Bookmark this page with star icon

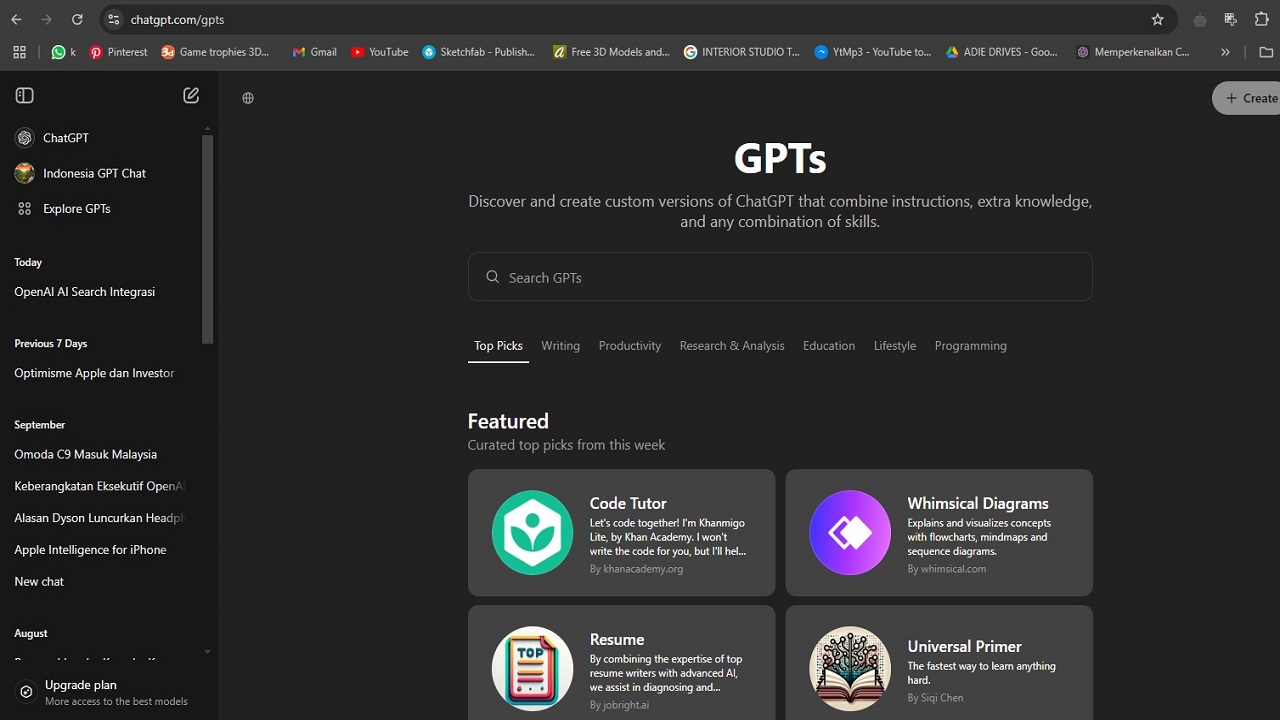click(1158, 19)
